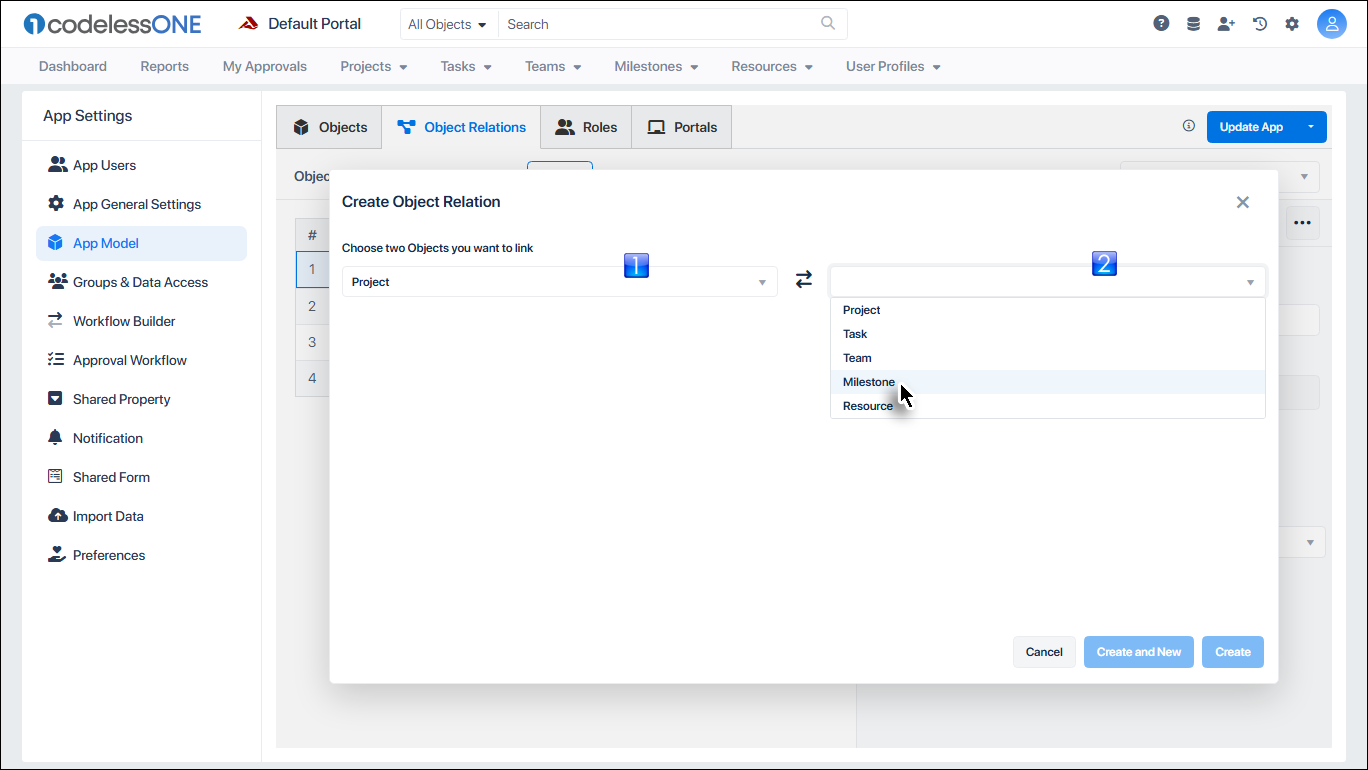Viewport: 1368px width, 770px height.
Task: Click the Cancel button
Action: [x=1044, y=652]
